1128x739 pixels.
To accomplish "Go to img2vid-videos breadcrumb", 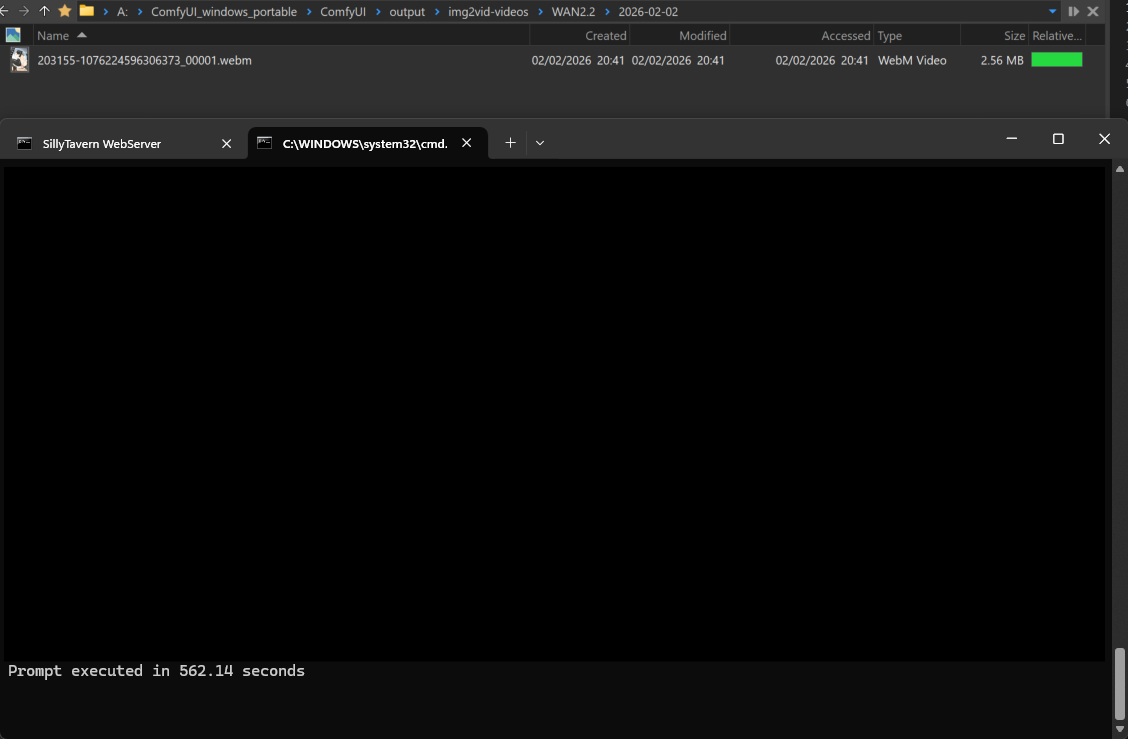I will [x=488, y=12].
